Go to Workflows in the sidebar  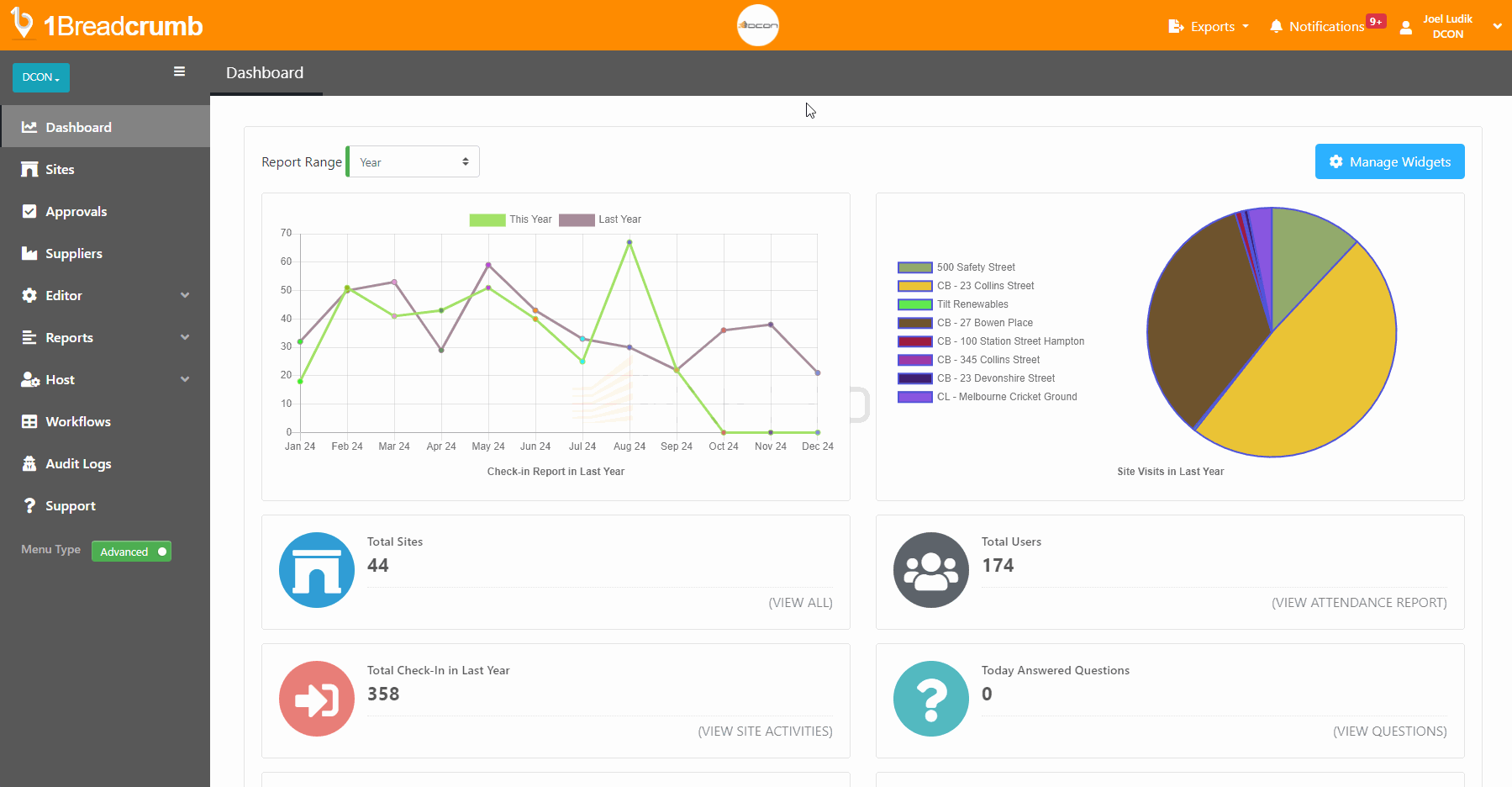(x=78, y=421)
